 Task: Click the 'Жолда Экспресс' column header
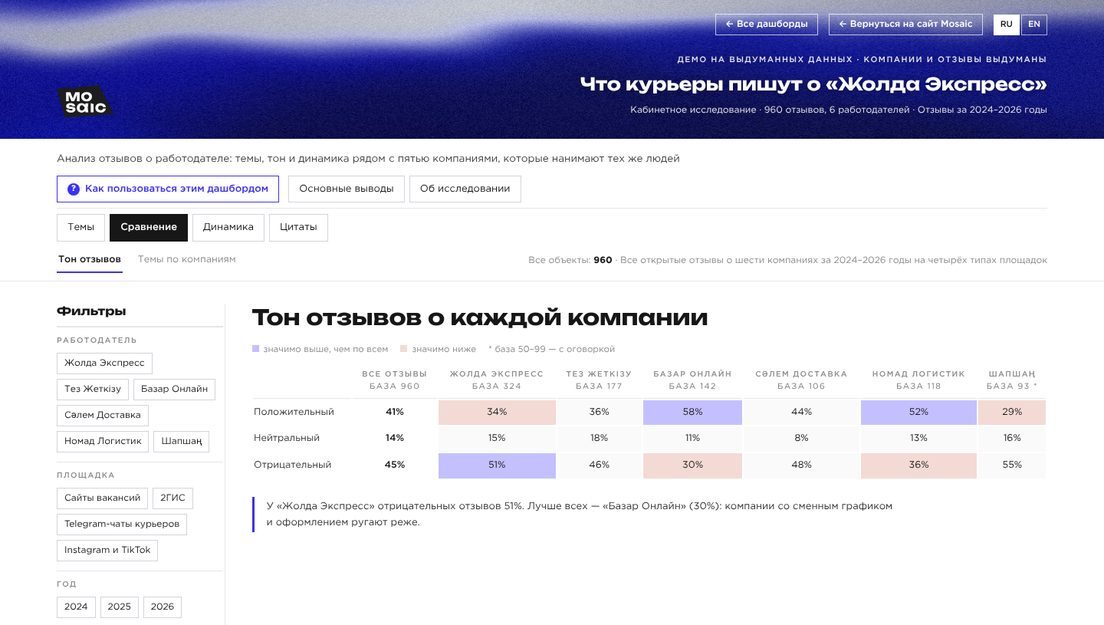coord(496,380)
